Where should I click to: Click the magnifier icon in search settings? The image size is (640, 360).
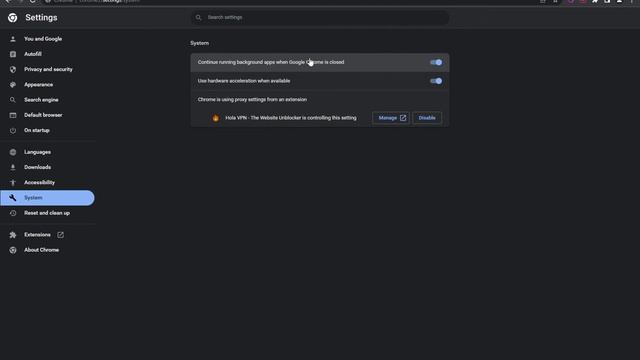198,18
